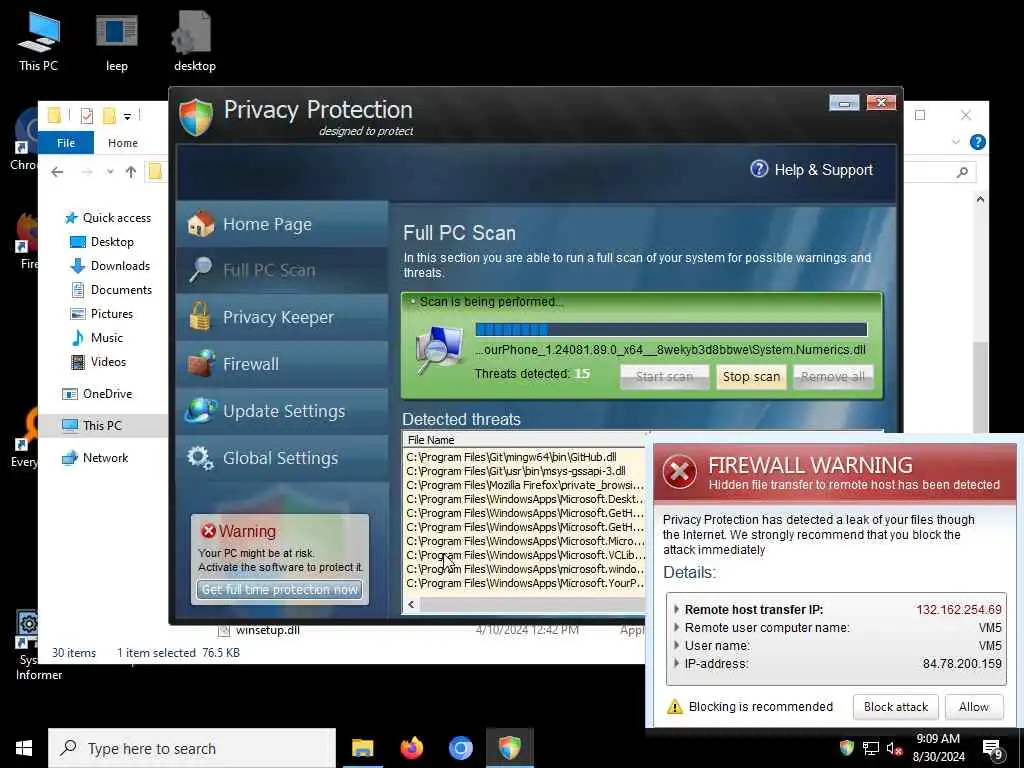Click the taskbar search box
Image resolution: width=1024 pixels, height=768 pixels.
click(192, 748)
